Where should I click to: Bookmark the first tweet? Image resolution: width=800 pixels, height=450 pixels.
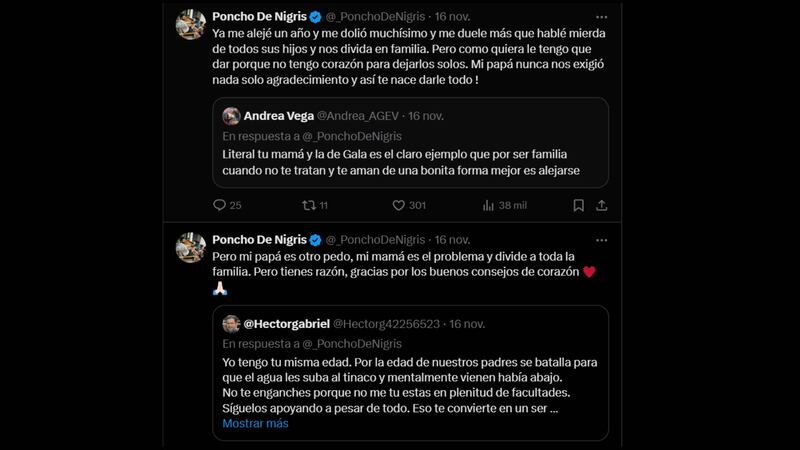tap(578, 206)
